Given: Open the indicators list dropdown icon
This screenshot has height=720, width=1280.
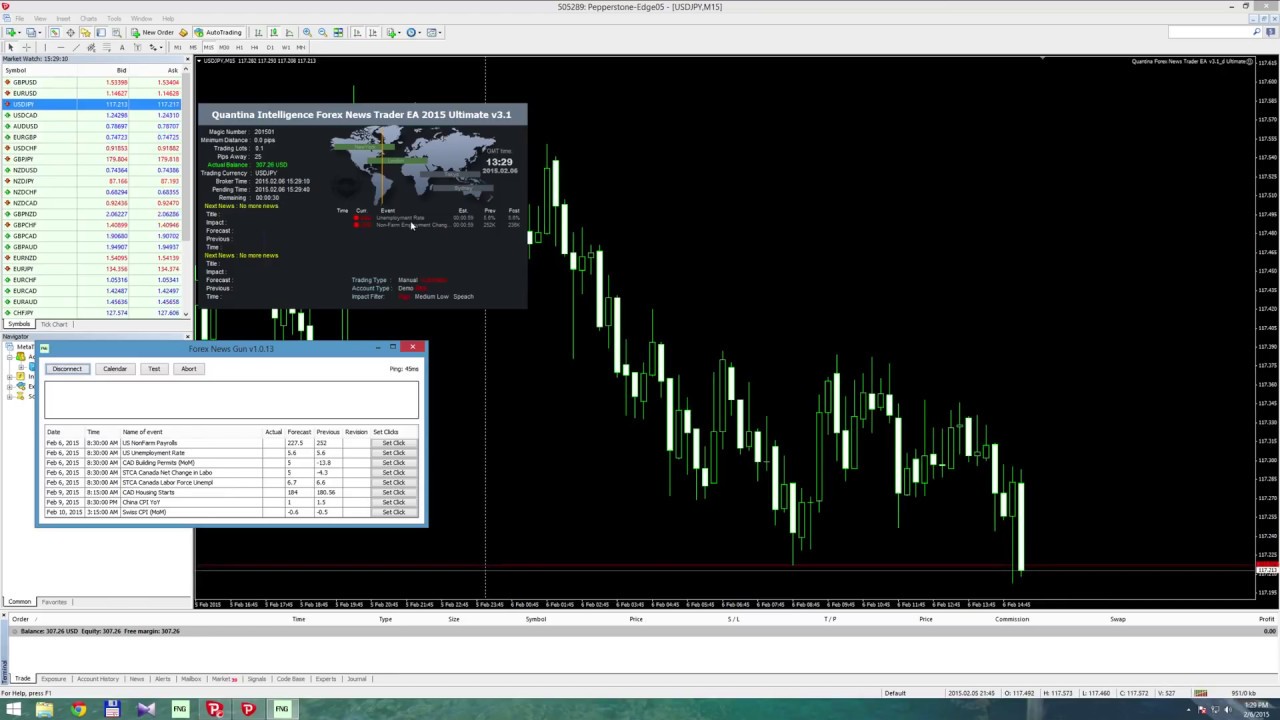Looking at the screenshot, I should click(393, 33).
